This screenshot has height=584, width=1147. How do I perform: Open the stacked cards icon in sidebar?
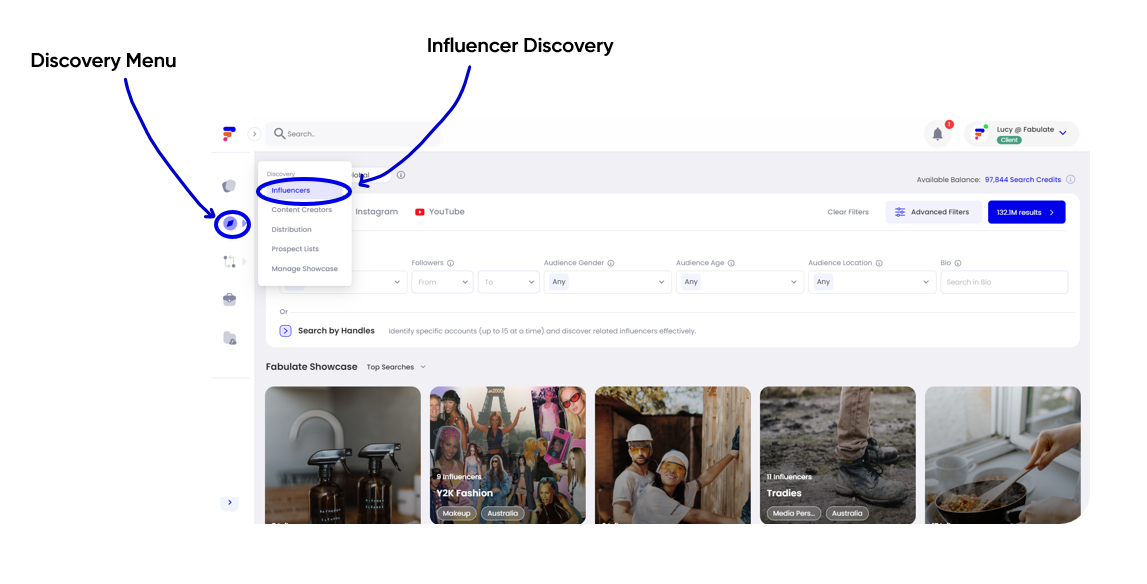[x=229, y=186]
